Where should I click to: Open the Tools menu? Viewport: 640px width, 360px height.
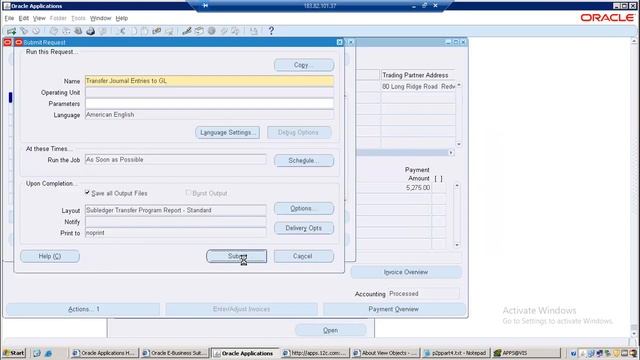[x=78, y=18]
